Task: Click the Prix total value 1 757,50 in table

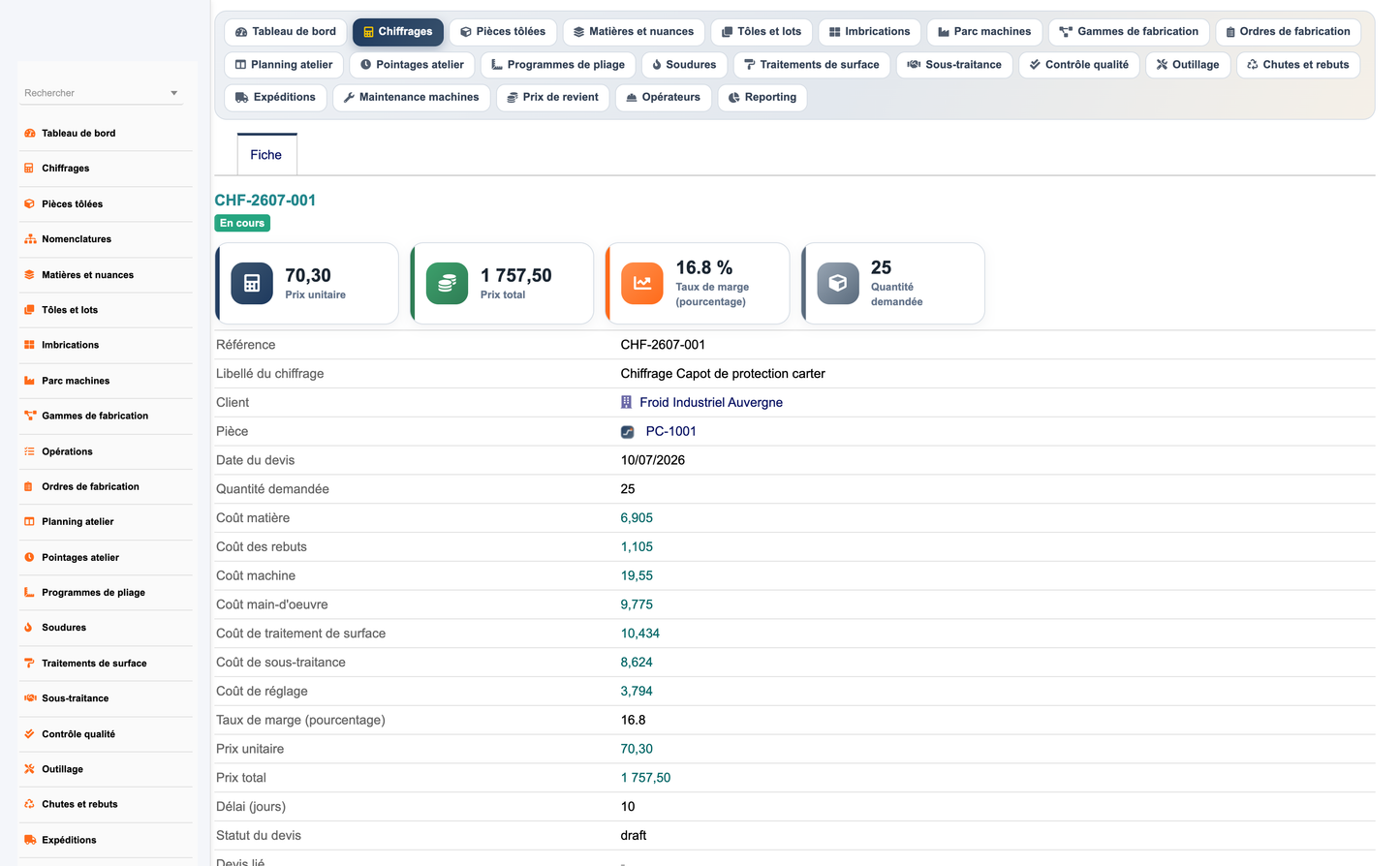Action: pyautogui.click(x=645, y=778)
